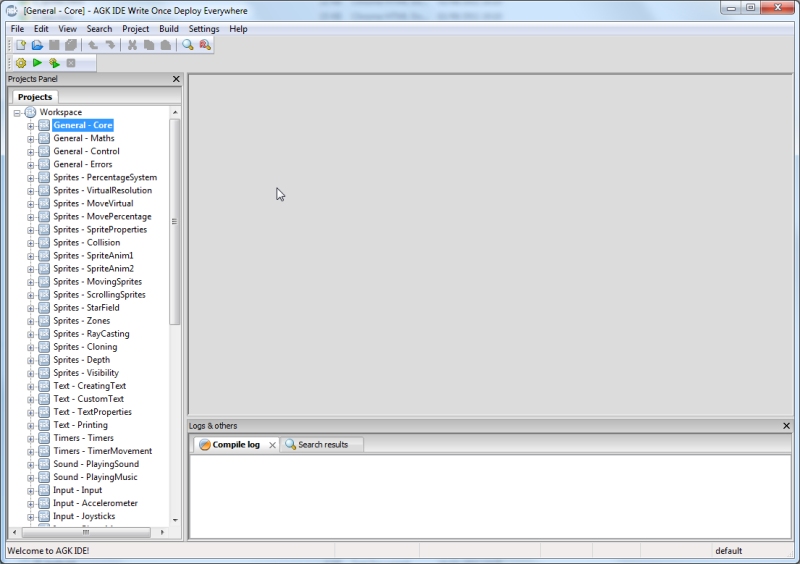
Task: Select the Sound - PlayingSound project
Action: 96,464
